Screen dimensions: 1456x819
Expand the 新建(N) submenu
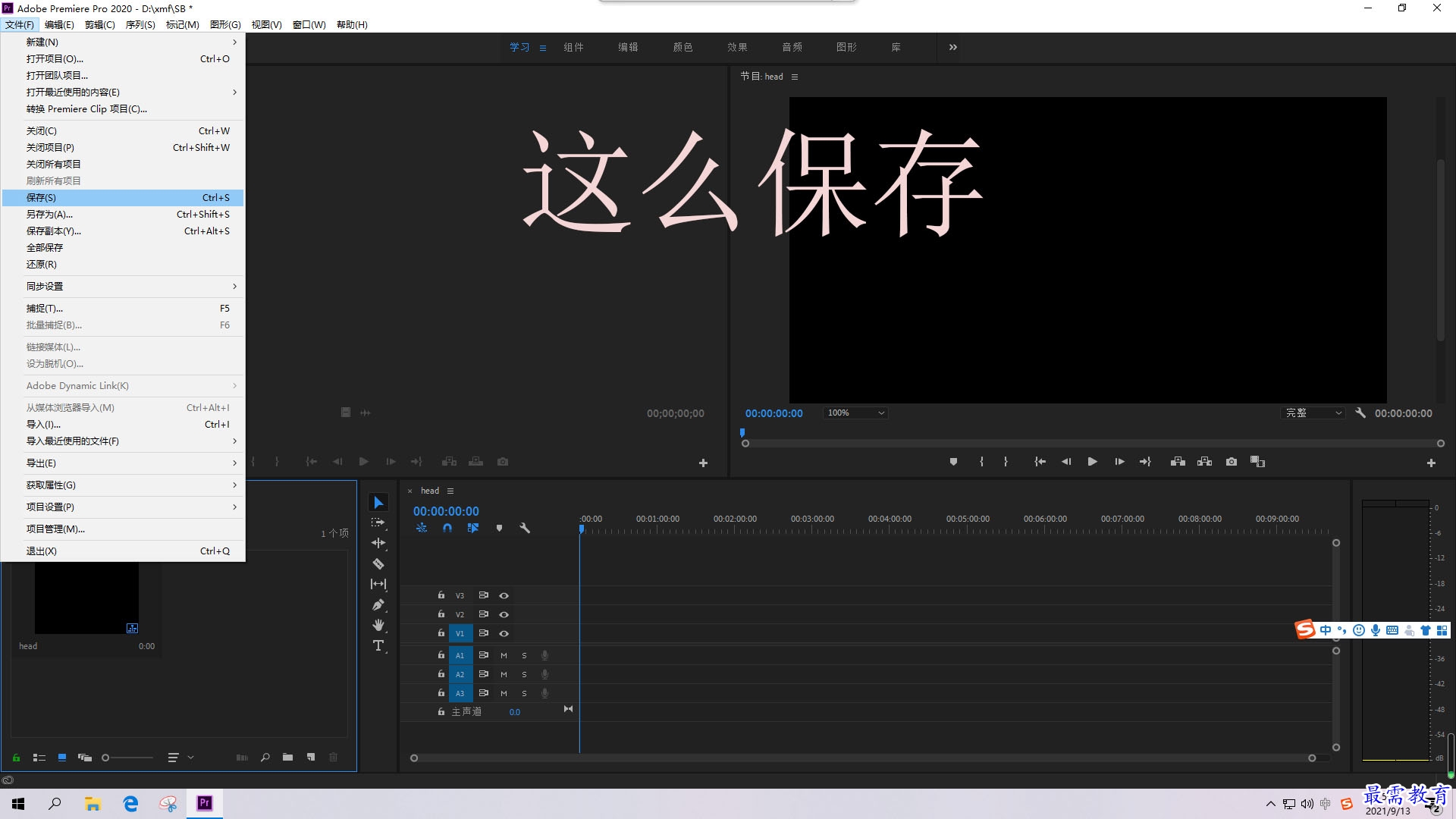[x=123, y=42]
